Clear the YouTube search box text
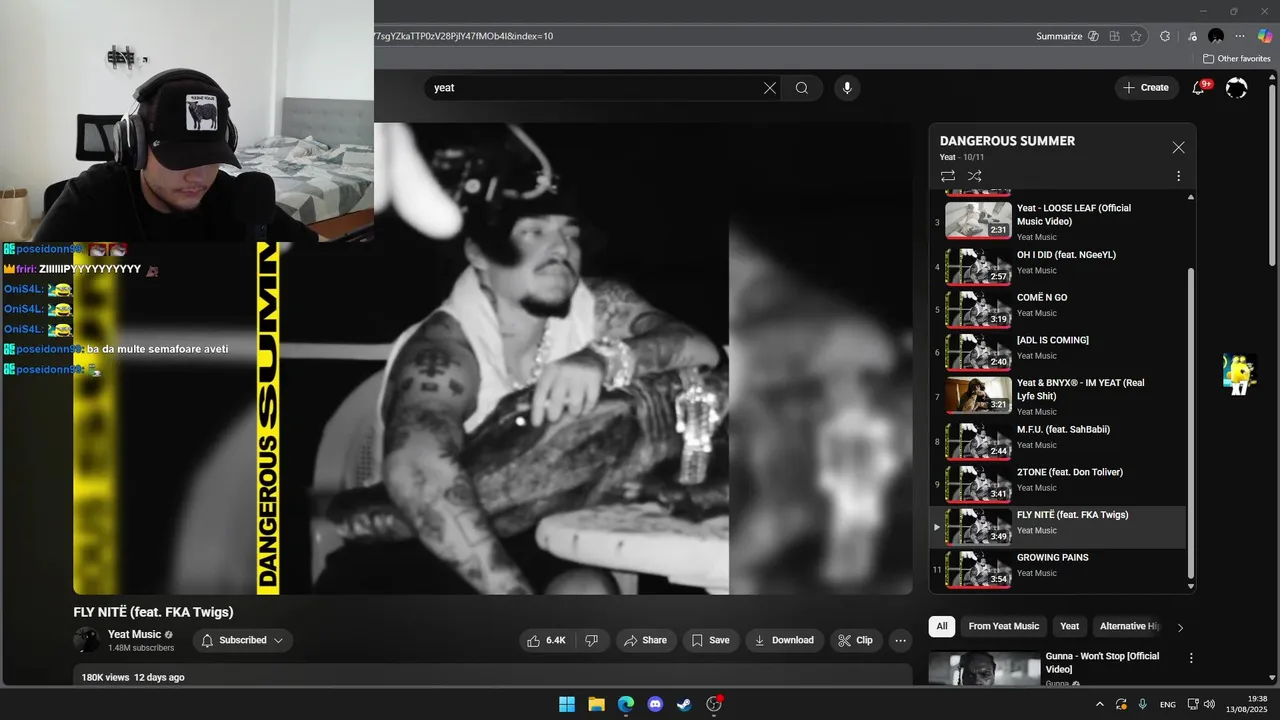The image size is (1280, 720). [770, 88]
